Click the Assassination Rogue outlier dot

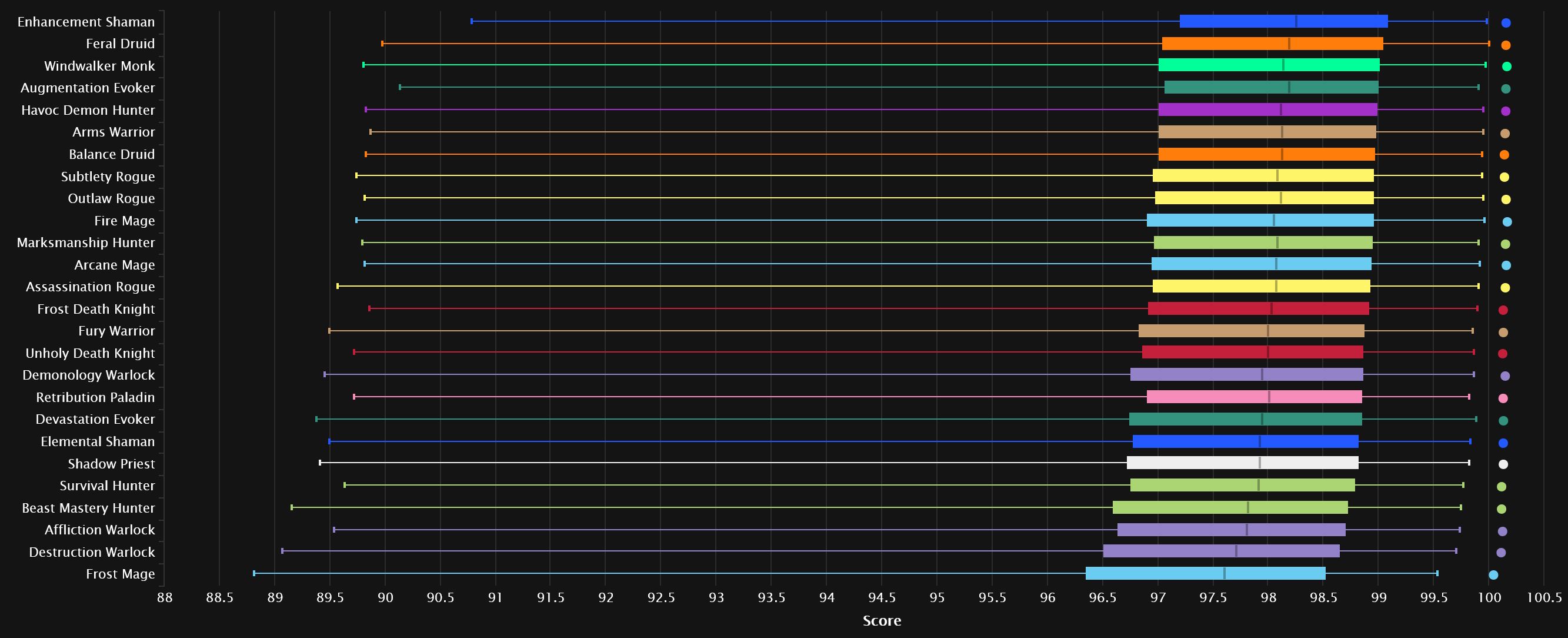1505,288
